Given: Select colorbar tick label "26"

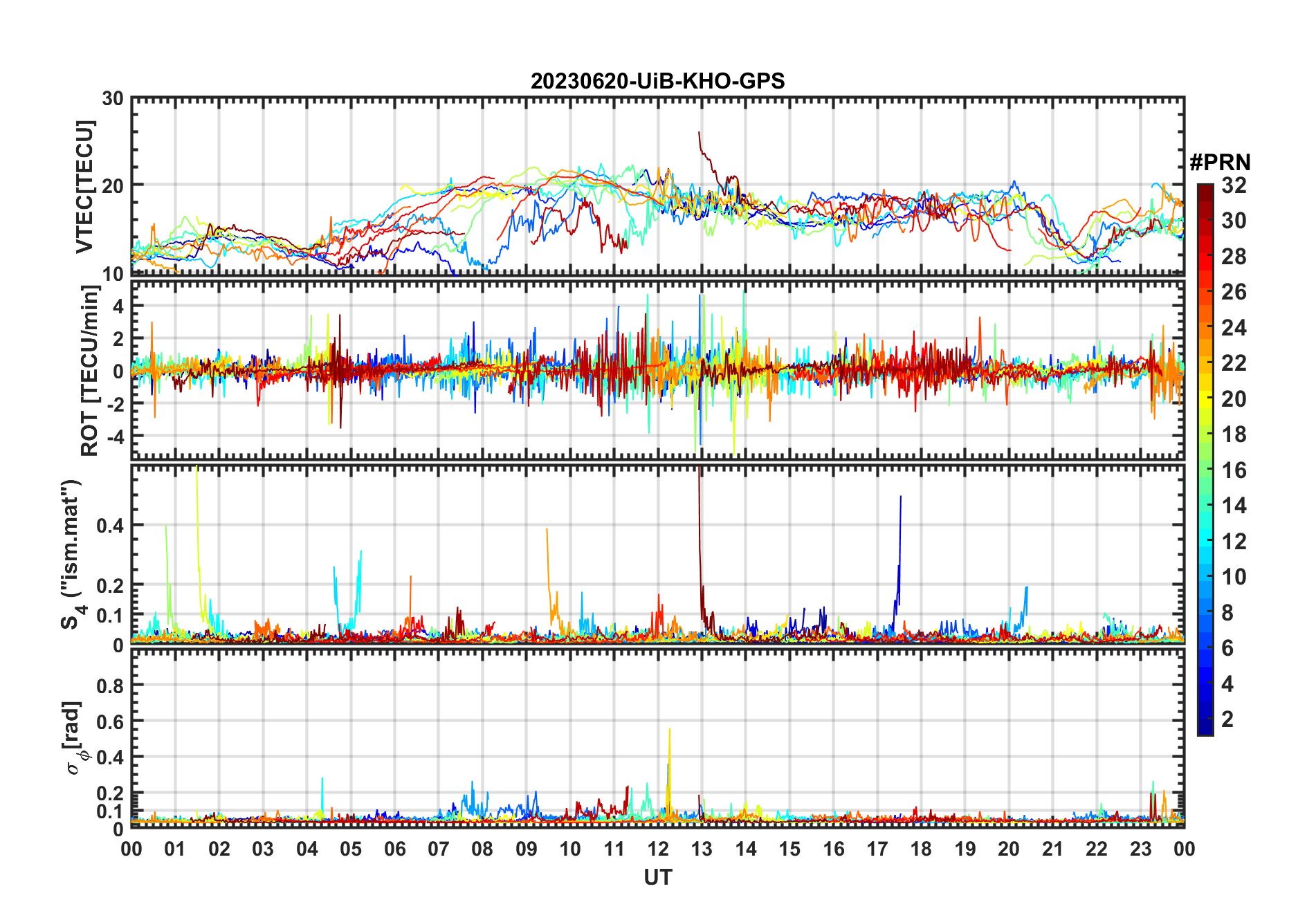Looking at the screenshot, I should (1234, 292).
